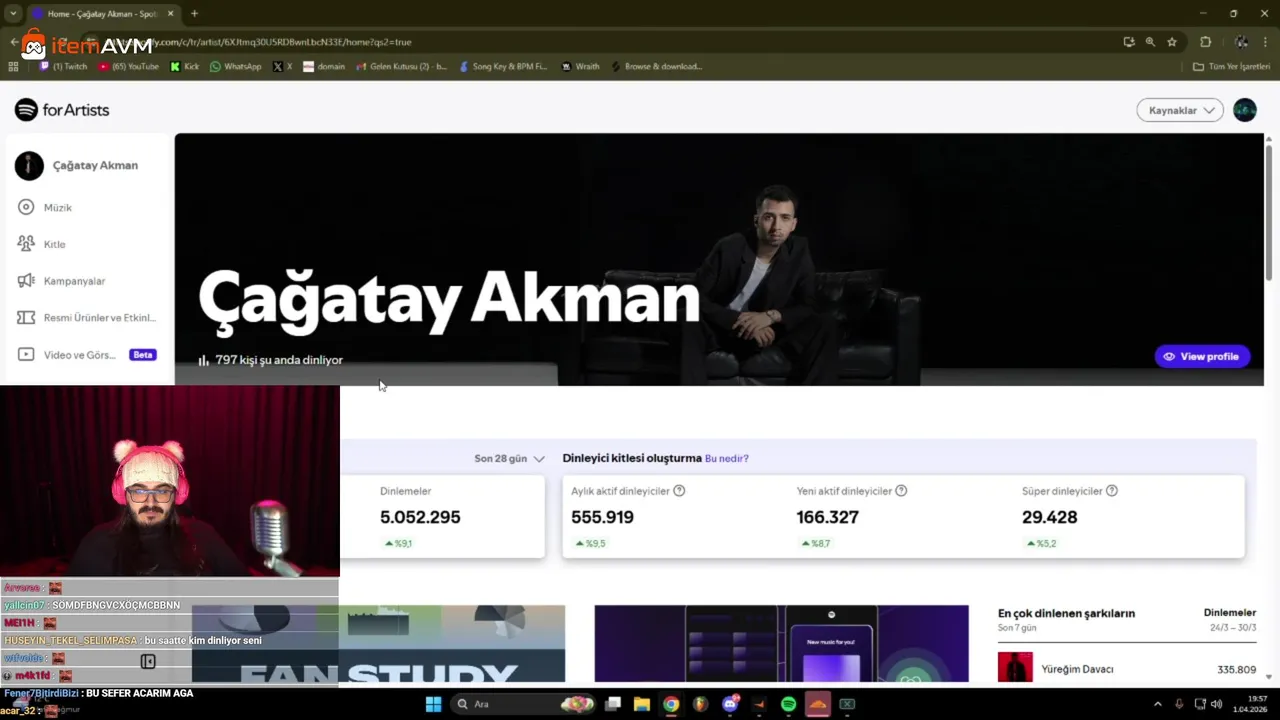Screen dimensions: 1280x720
Task: Open the Son 28 gün period dropdown
Action: (x=509, y=458)
